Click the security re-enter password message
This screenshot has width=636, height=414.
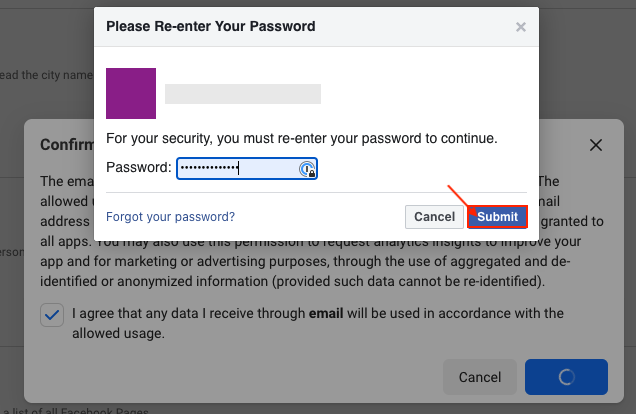click(301, 138)
